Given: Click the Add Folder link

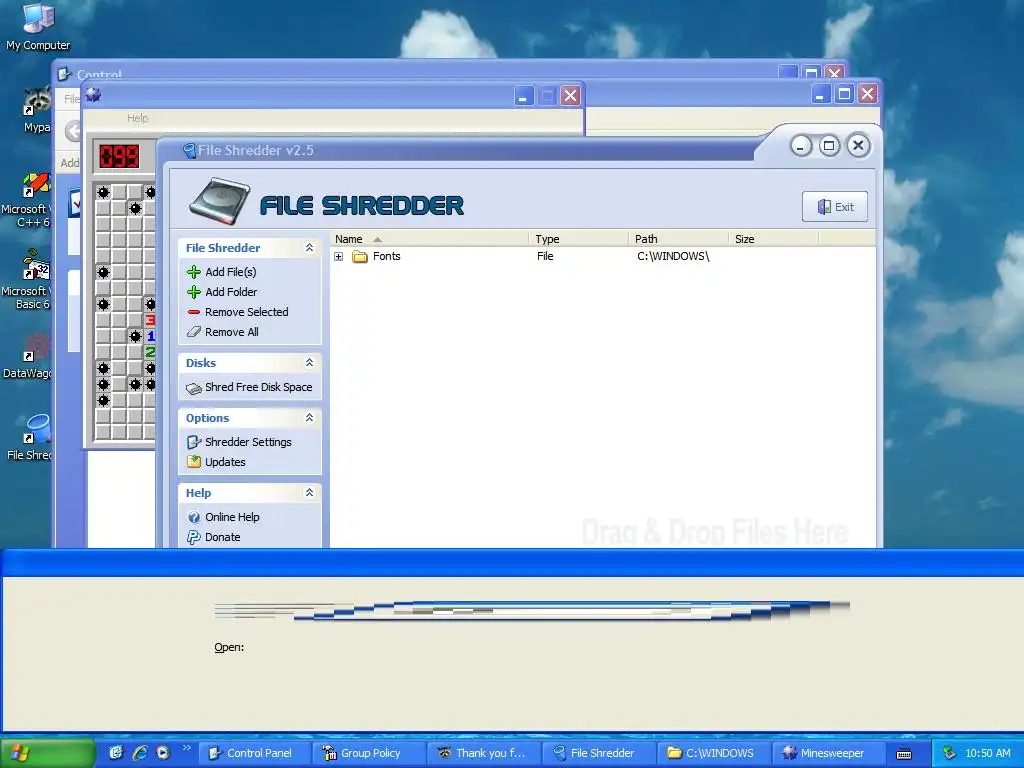Looking at the screenshot, I should [x=231, y=292].
